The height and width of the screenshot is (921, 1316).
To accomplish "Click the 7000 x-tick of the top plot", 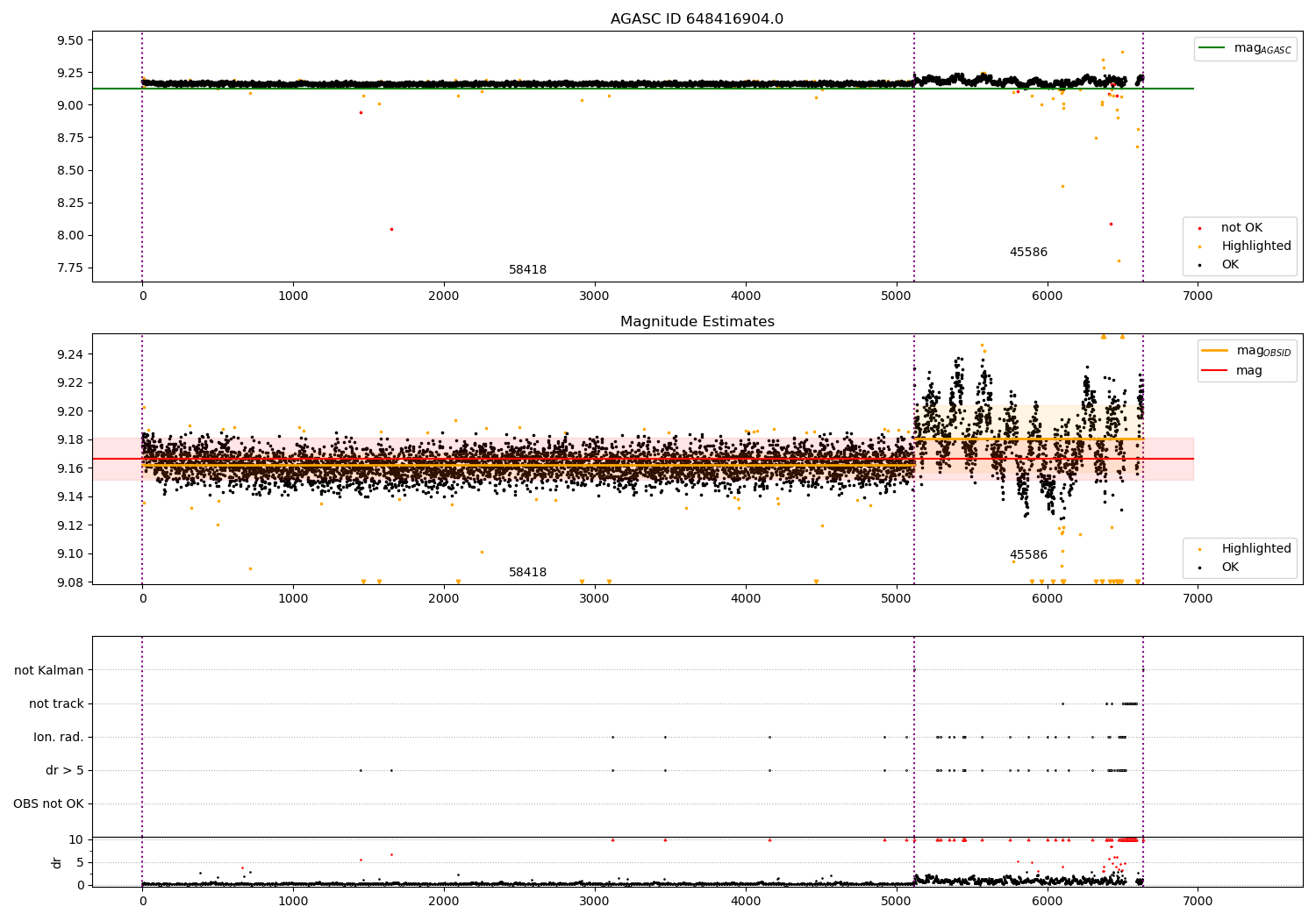I will (x=1198, y=296).
